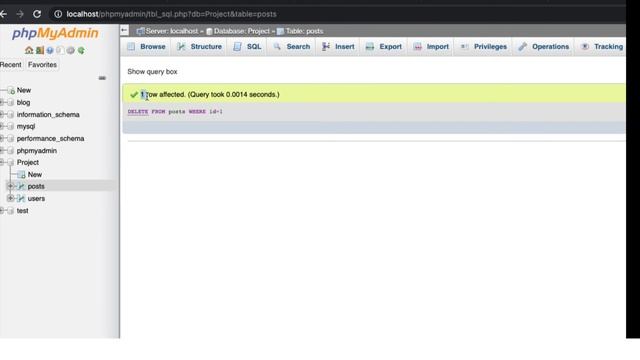Screen dimensions: 640x360
Task: Collapse the Project database node
Action: (2, 162)
